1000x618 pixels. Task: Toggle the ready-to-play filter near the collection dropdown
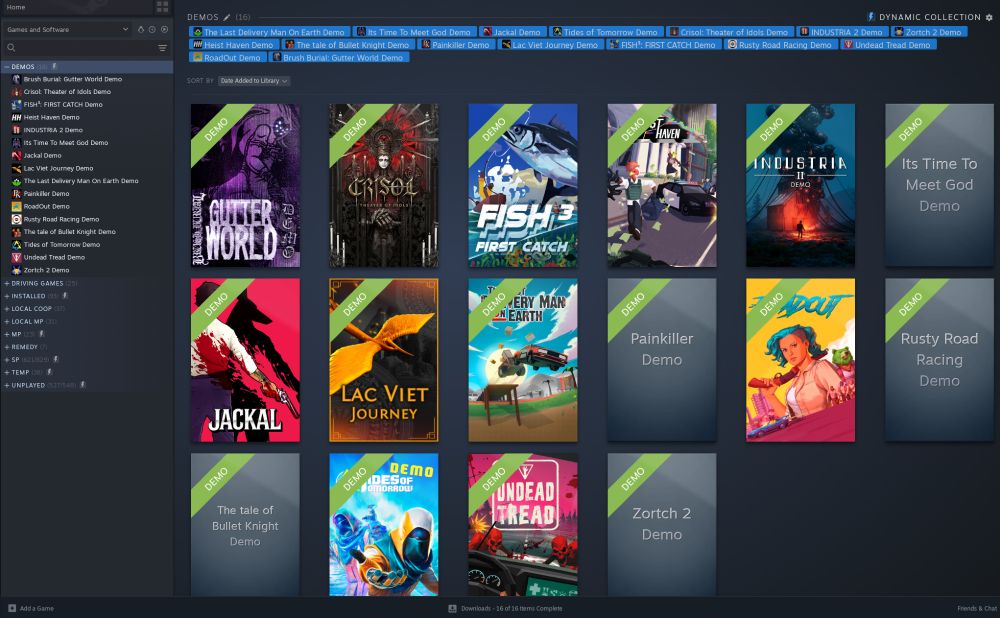coord(164,29)
